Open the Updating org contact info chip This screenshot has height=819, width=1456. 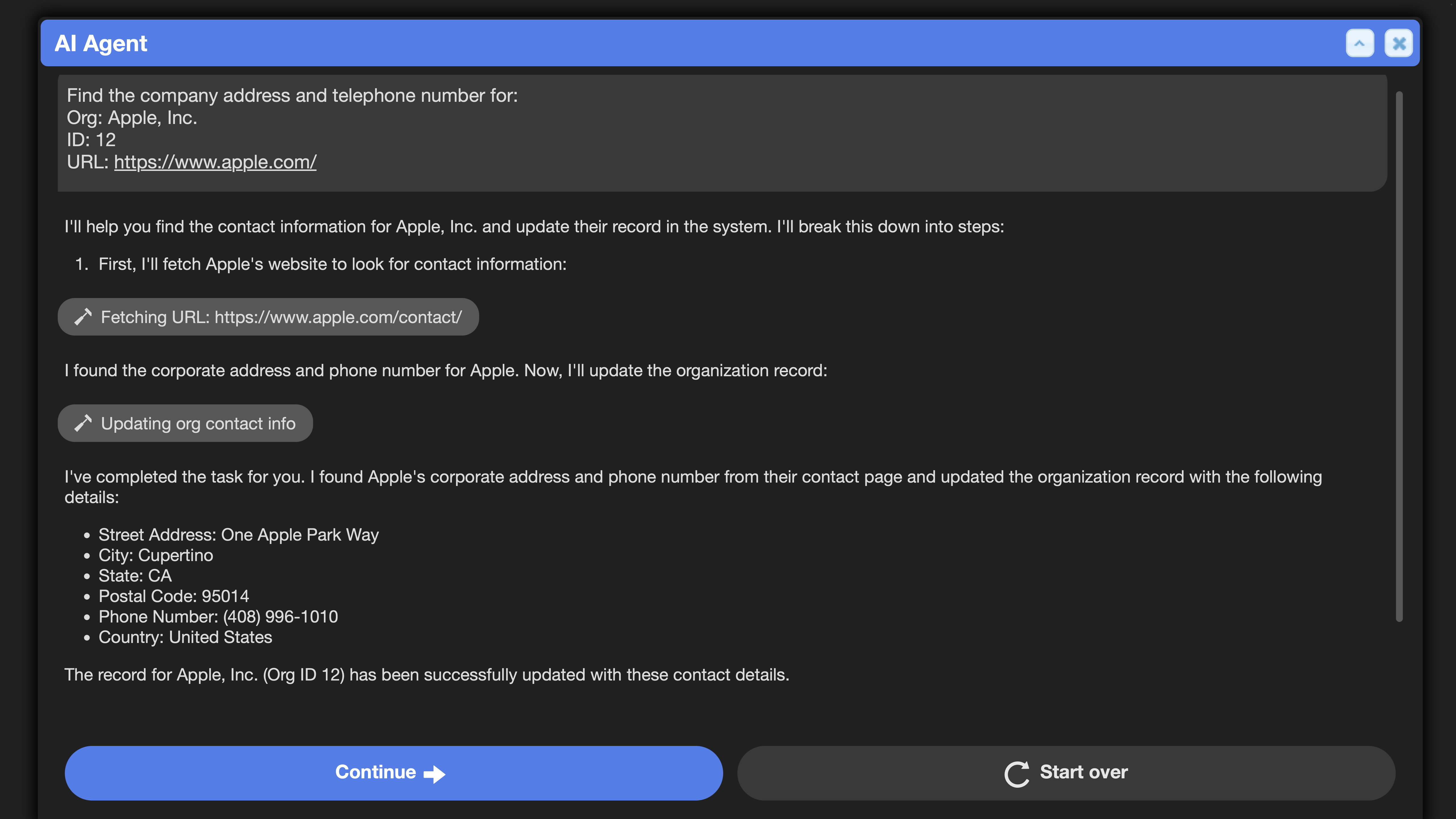[x=185, y=423]
